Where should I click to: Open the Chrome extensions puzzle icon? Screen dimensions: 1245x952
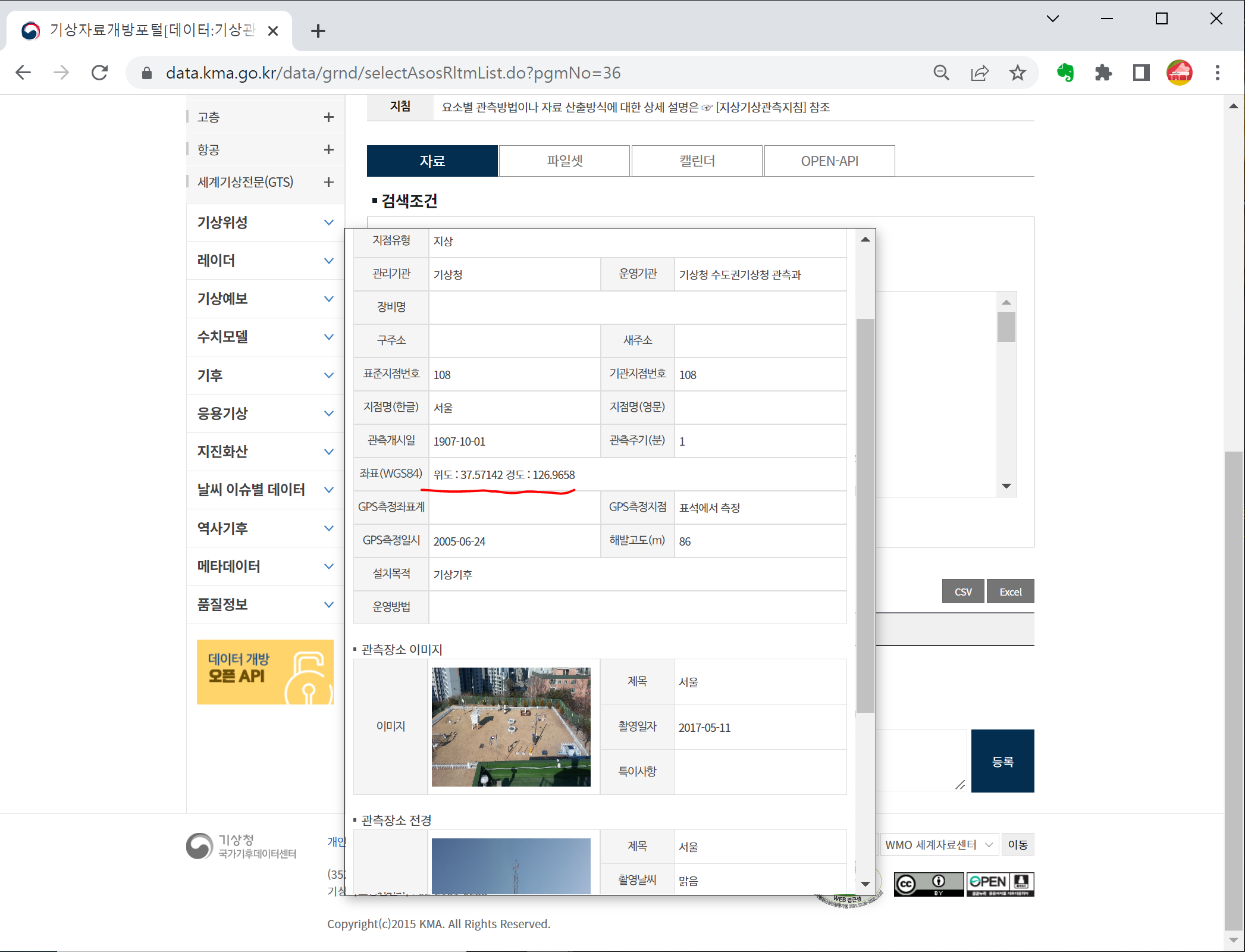(1103, 73)
